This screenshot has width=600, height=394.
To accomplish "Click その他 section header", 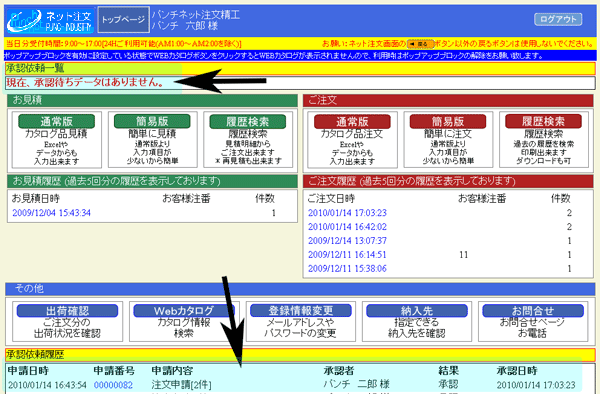I will [300, 289].
